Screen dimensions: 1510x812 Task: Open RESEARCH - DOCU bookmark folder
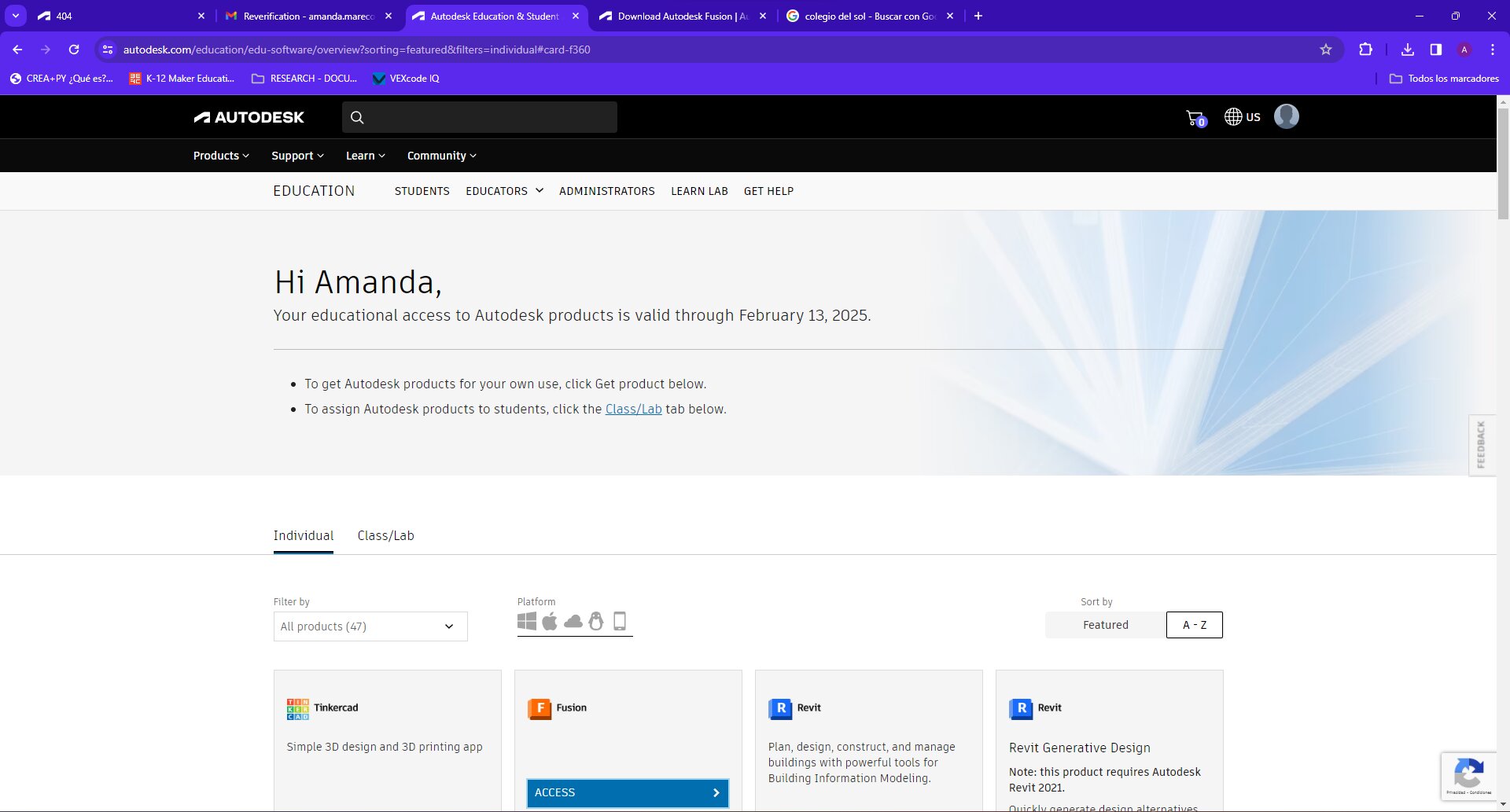[x=304, y=79]
